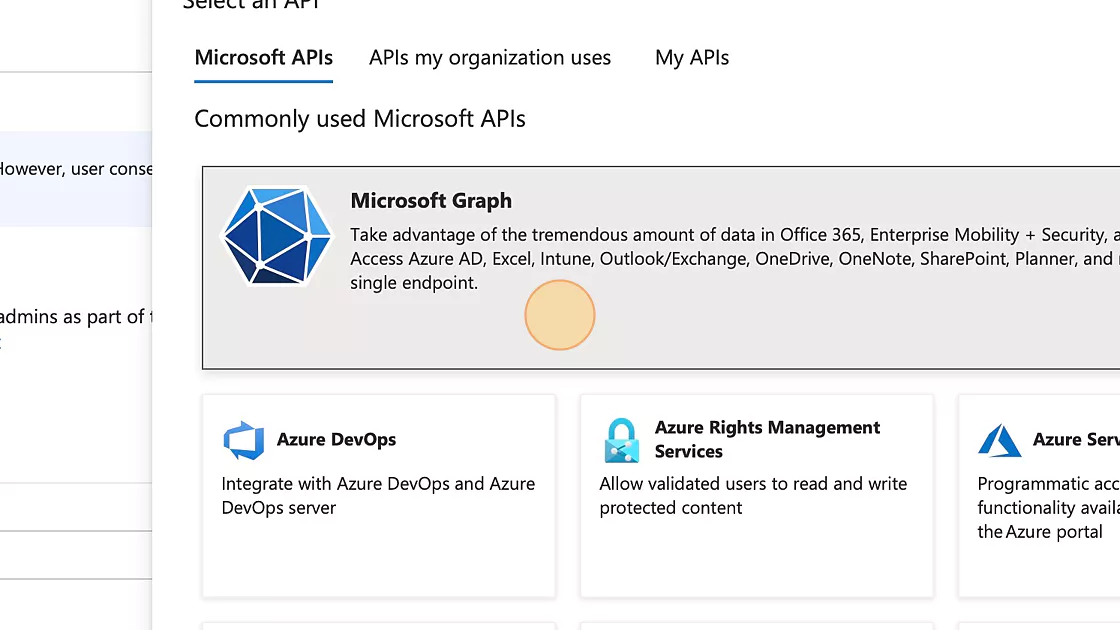Viewport: 1120px width, 630px height.
Task: Select the My APIs tab
Action: 691,57
